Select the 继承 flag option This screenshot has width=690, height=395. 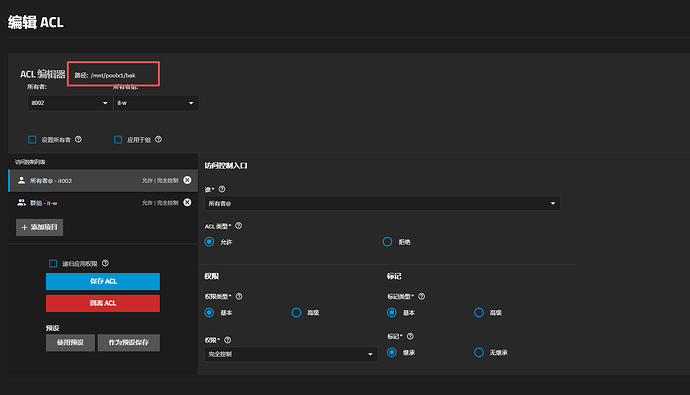click(392, 352)
